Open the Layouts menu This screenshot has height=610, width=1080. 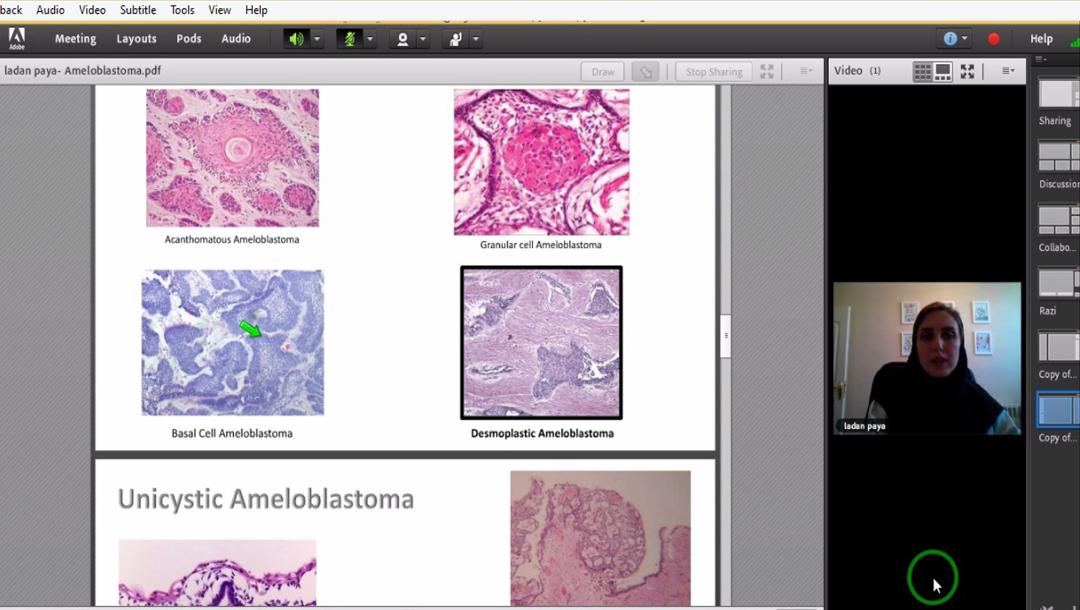coord(136,39)
